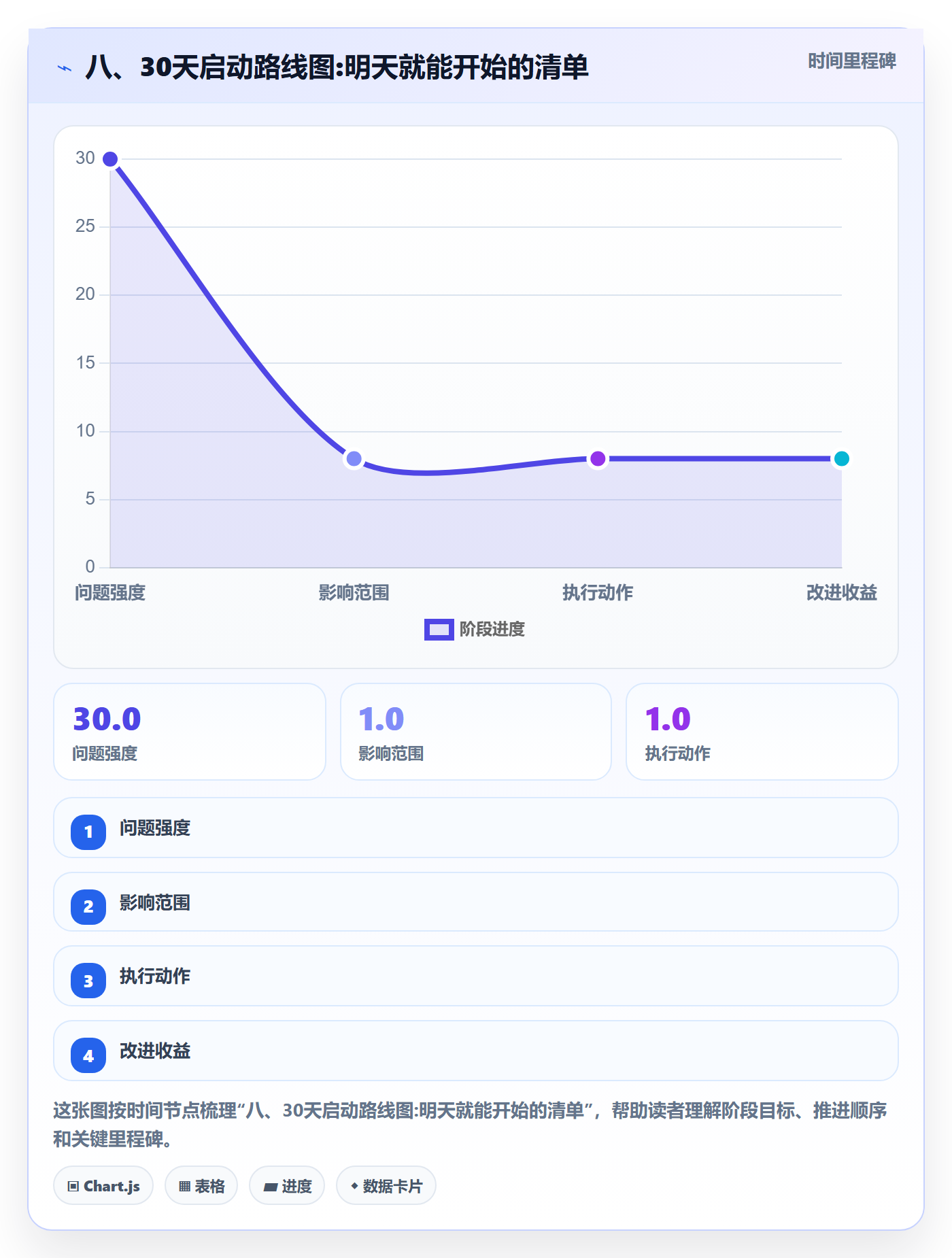Click the 时间里程碑 label in header
This screenshot has height=1258, width=952.
pos(852,61)
